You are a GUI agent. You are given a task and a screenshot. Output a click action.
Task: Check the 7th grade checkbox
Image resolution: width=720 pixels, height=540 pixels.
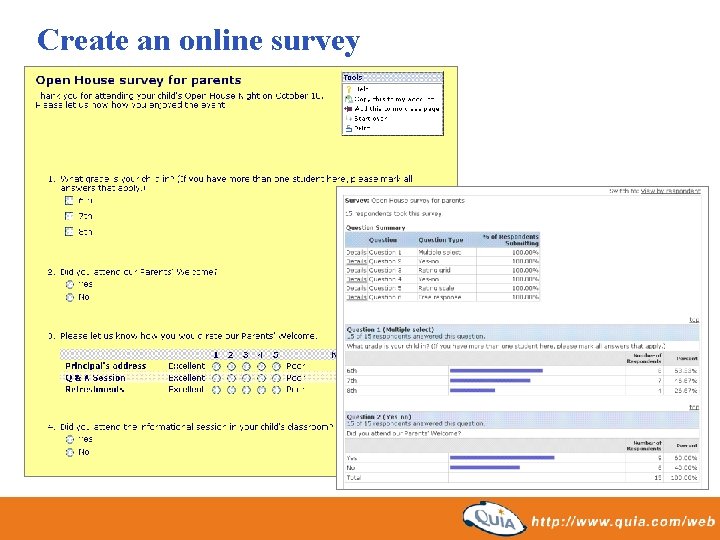[69, 216]
